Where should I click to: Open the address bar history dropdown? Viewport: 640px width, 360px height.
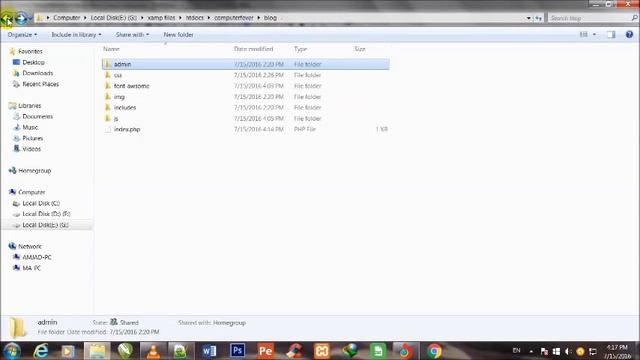tap(529, 18)
